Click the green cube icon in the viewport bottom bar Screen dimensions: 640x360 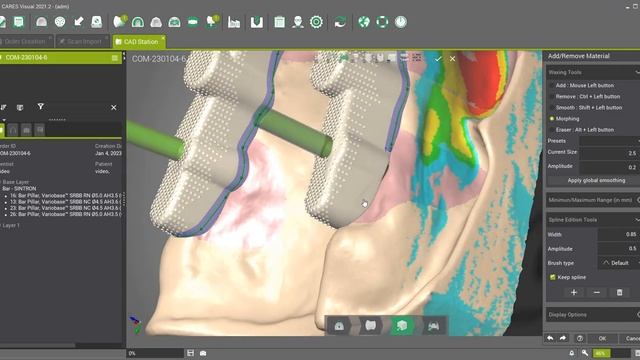point(402,326)
